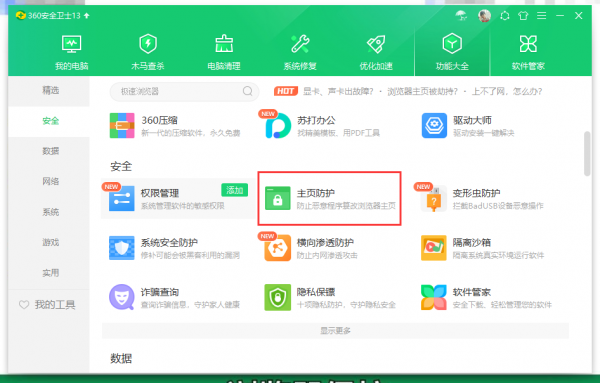Click the upgrade arrow beside 360安全卫士13

tap(86, 16)
